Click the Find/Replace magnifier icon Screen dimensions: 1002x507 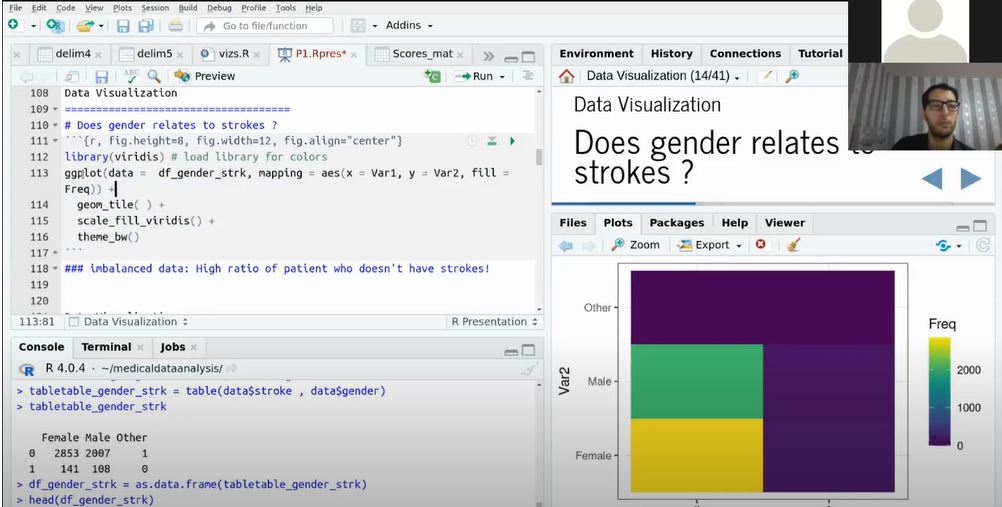[x=154, y=76]
